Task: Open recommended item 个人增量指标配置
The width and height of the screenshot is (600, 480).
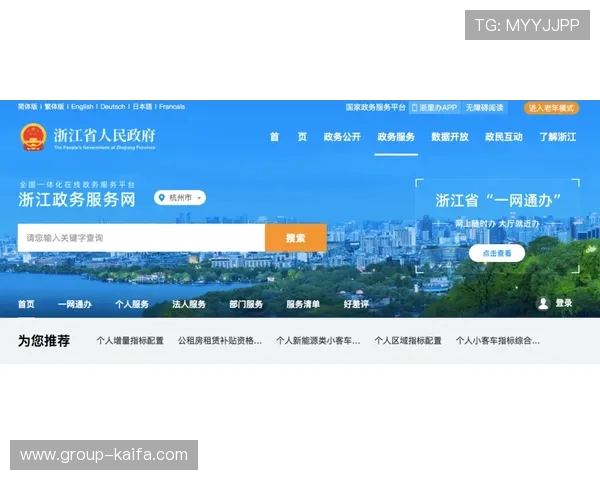Action: click(x=130, y=341)
